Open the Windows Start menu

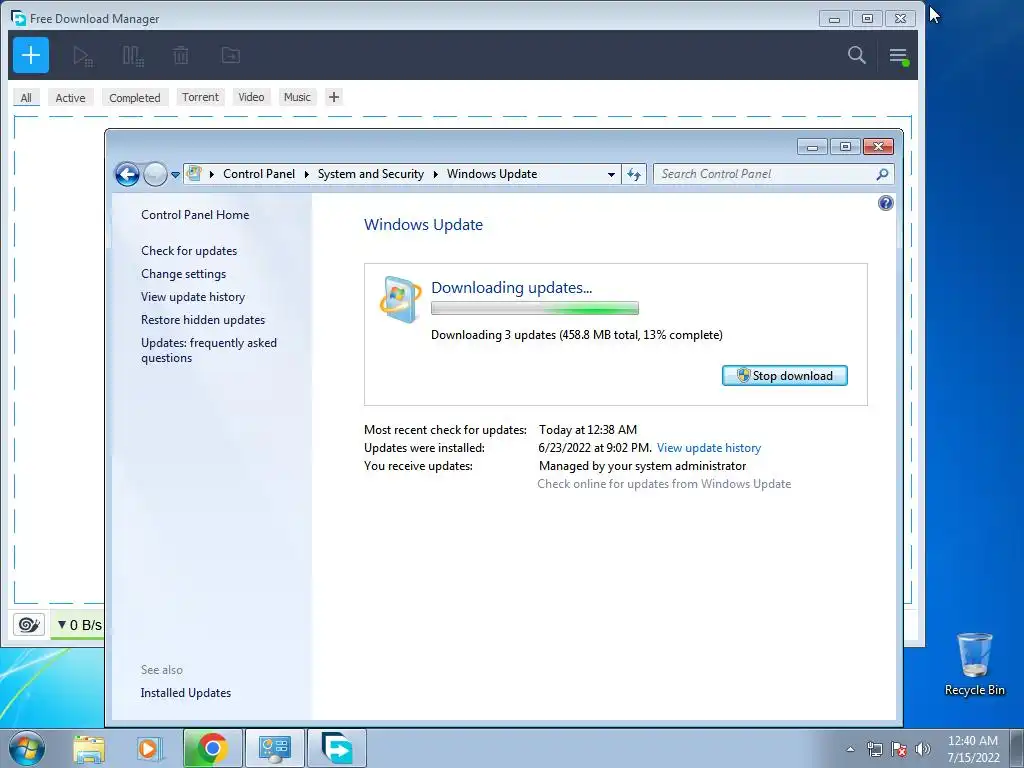27,748
